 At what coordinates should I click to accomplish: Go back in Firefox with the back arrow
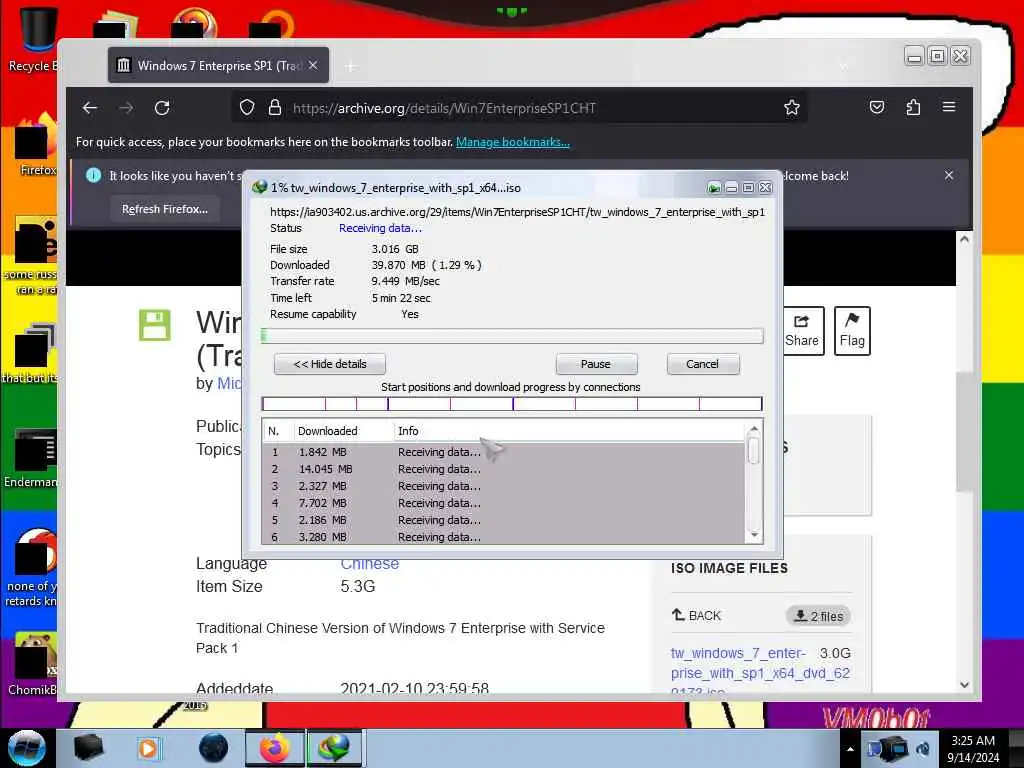coord(90,108)
